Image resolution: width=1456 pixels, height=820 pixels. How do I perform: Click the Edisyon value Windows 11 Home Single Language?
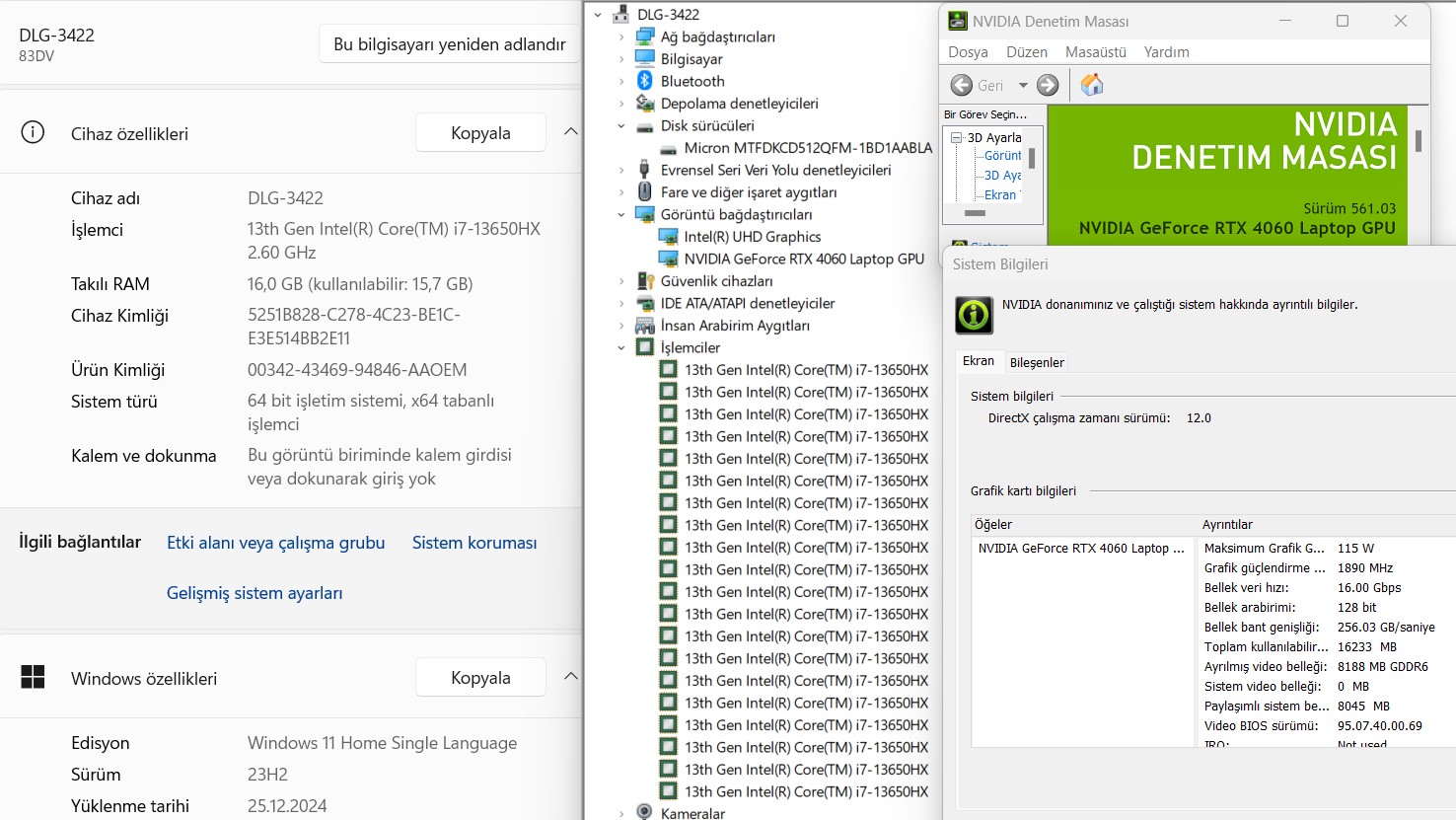pyautogui.click(x=382, y=743)
